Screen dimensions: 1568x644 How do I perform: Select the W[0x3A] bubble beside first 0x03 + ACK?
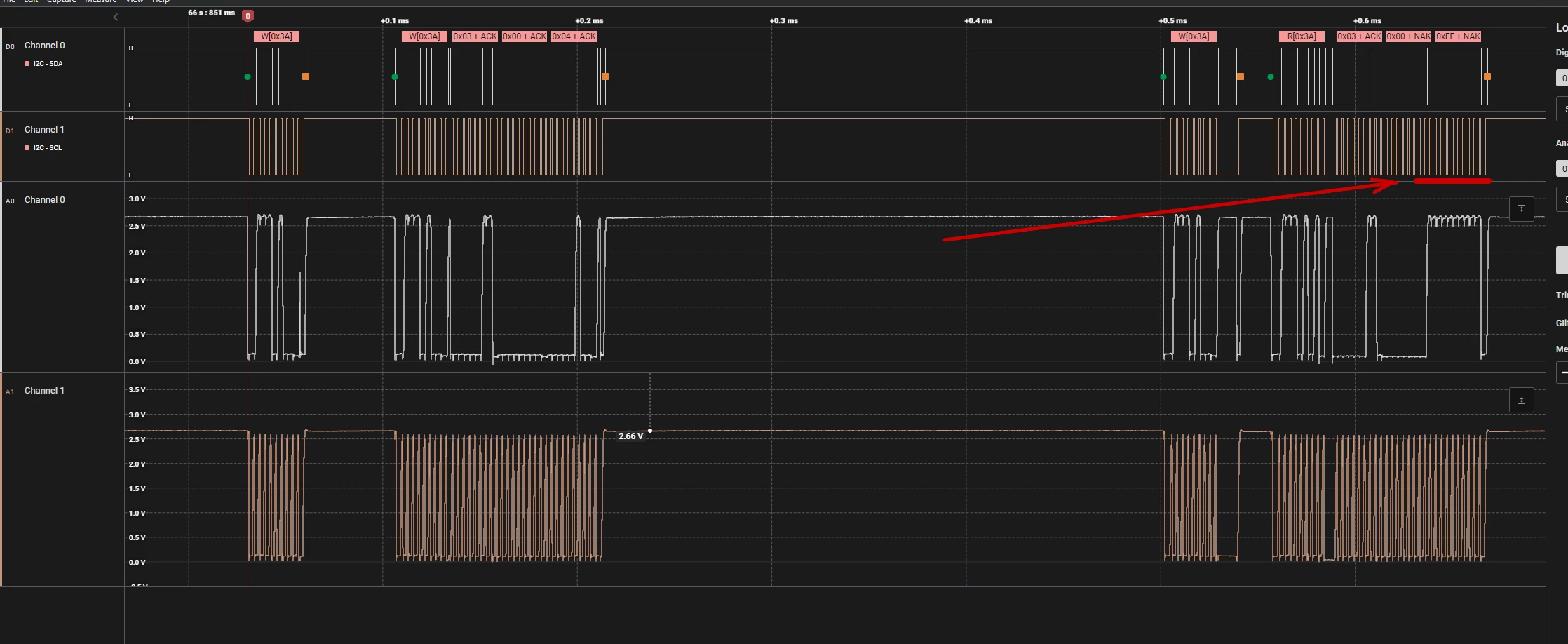(x=424, y=36)
